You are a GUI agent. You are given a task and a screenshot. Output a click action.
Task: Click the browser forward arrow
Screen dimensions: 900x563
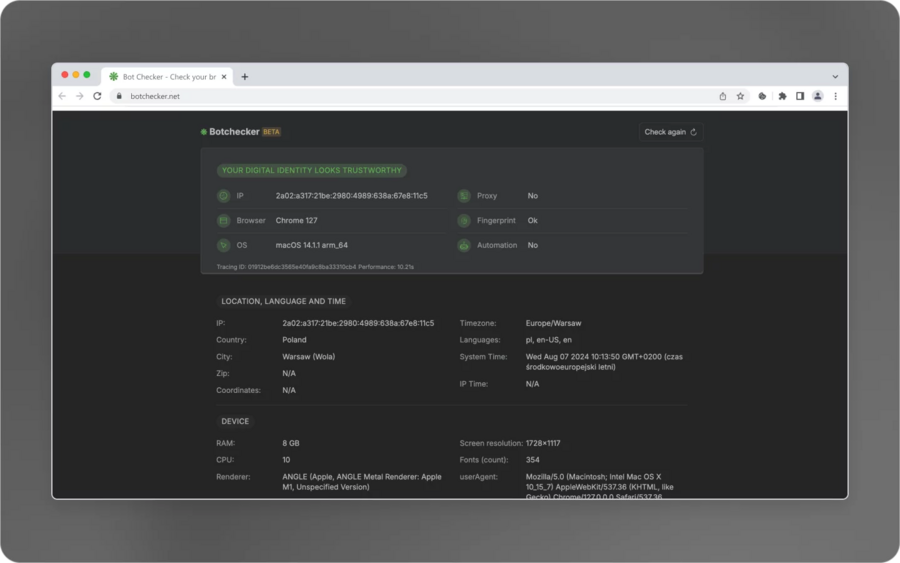click(x=80, y=96)
